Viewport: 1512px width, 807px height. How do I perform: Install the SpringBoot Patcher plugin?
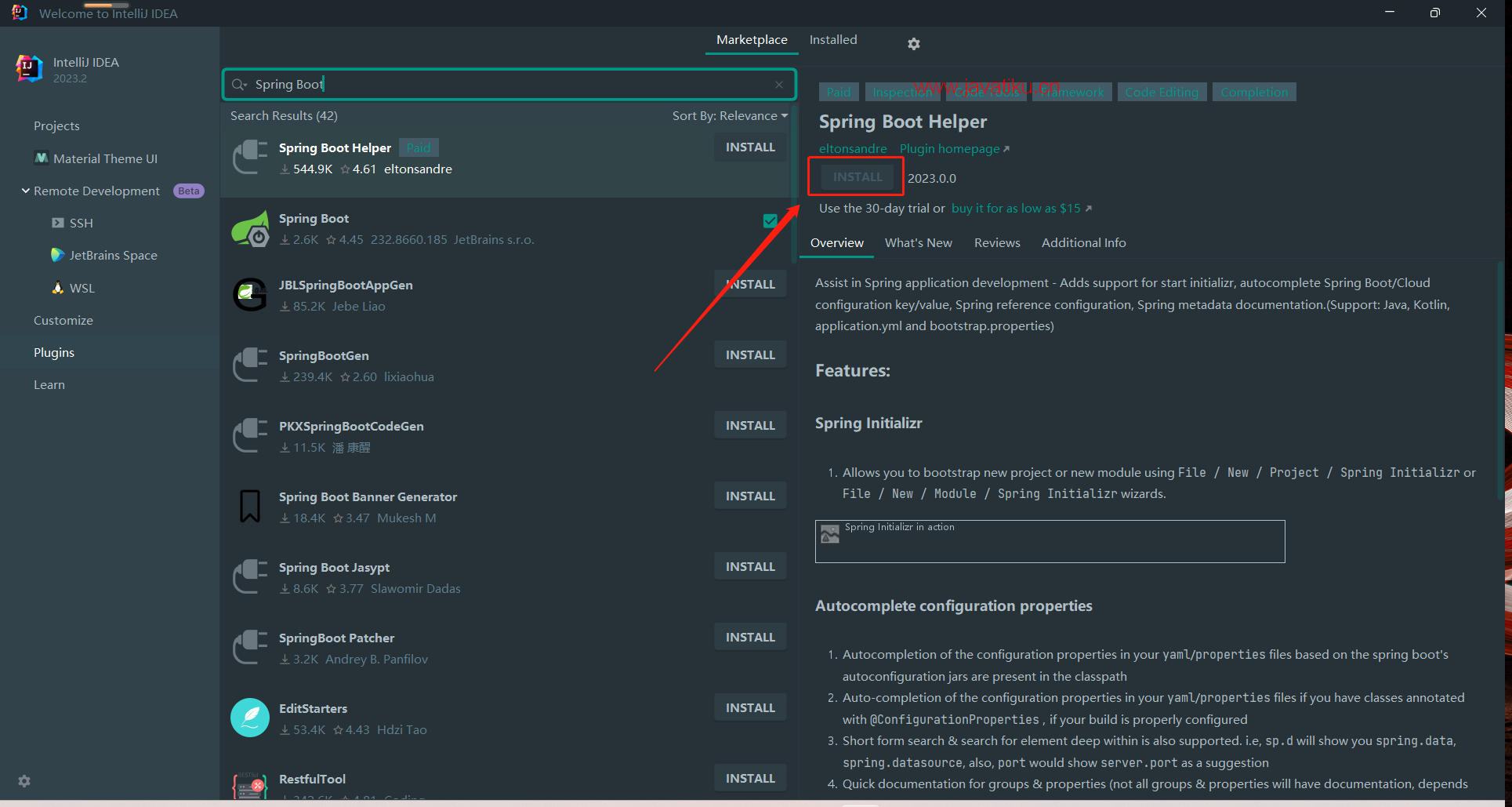[750, 638]
